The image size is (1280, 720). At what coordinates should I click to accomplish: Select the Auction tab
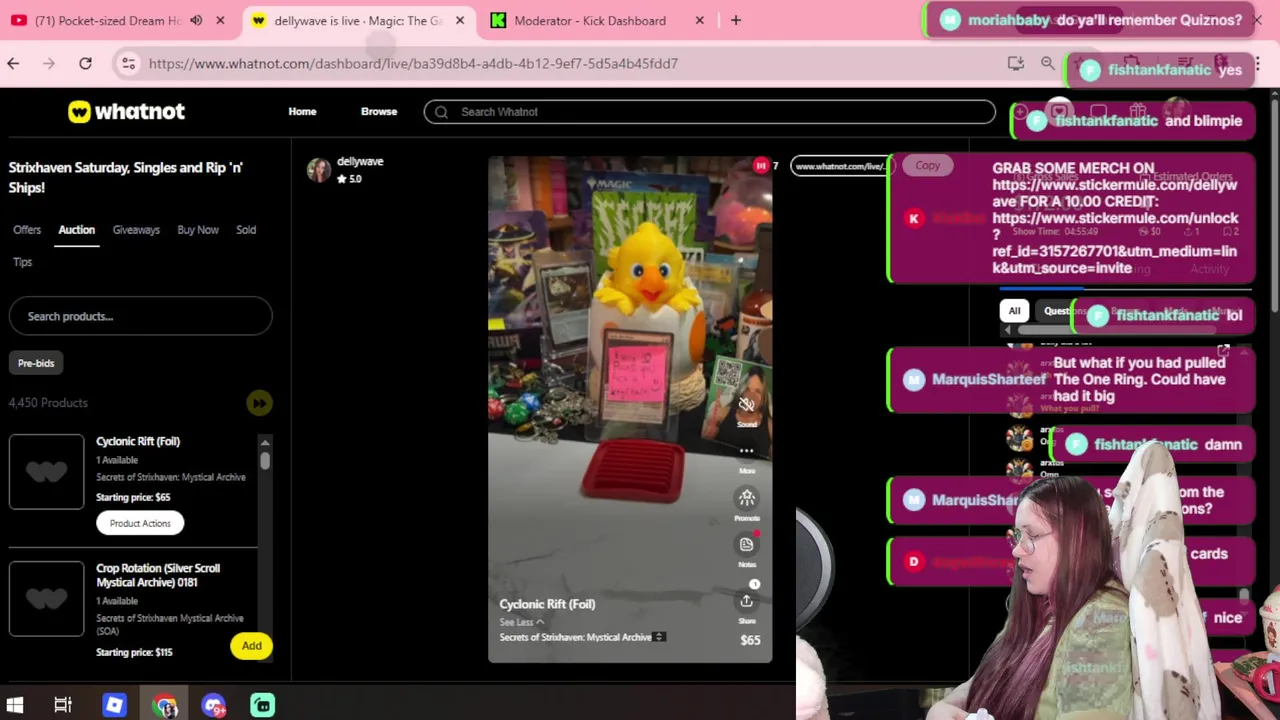pyautogui.click(x=76, y=230)
